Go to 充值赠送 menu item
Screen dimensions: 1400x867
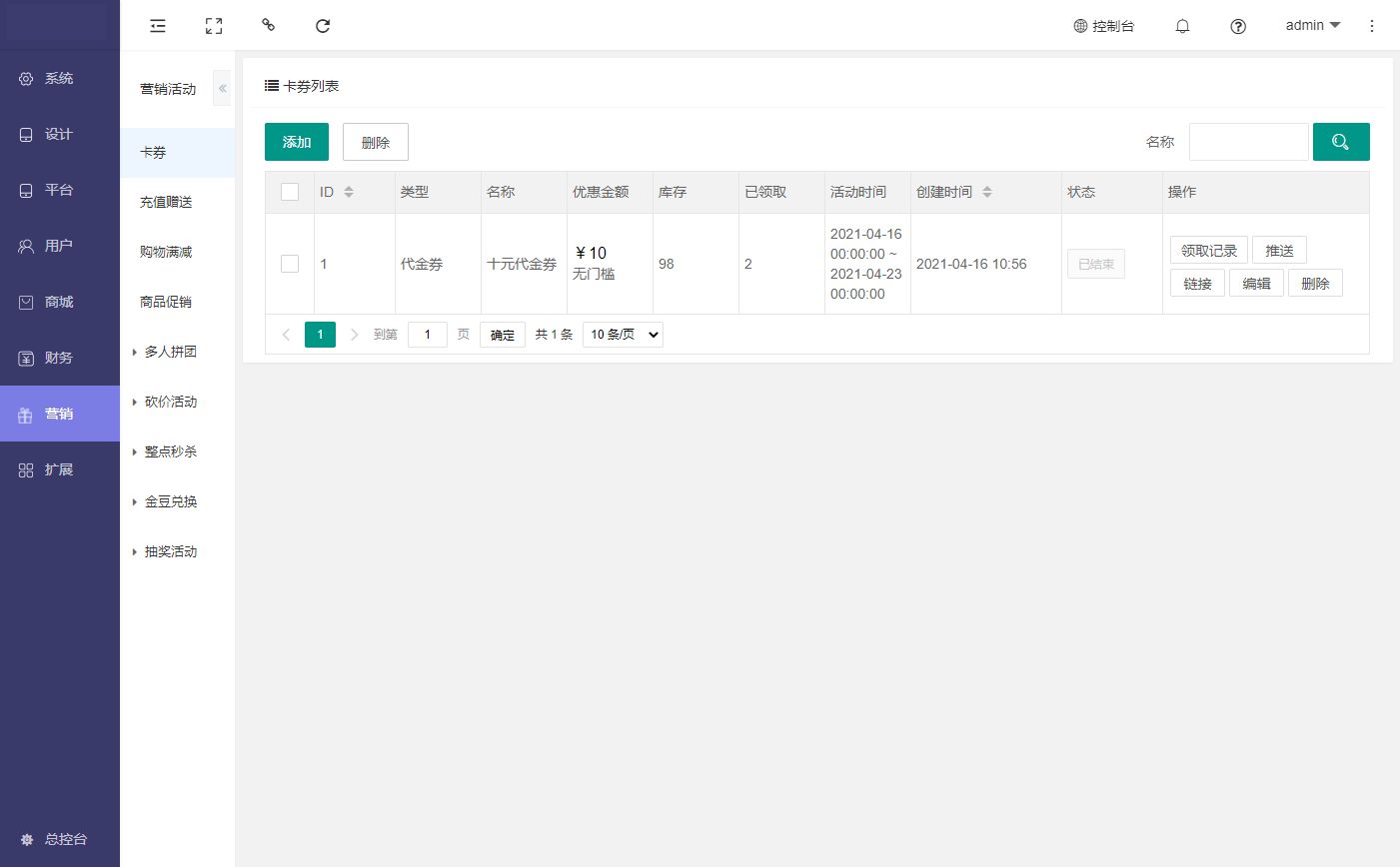166,202
